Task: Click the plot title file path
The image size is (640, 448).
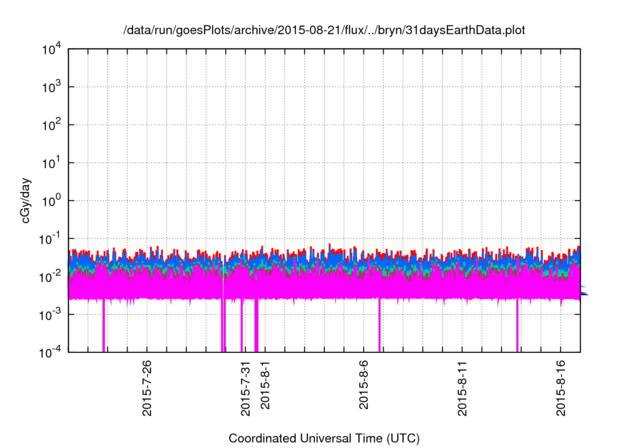Action: pos(324,30)
